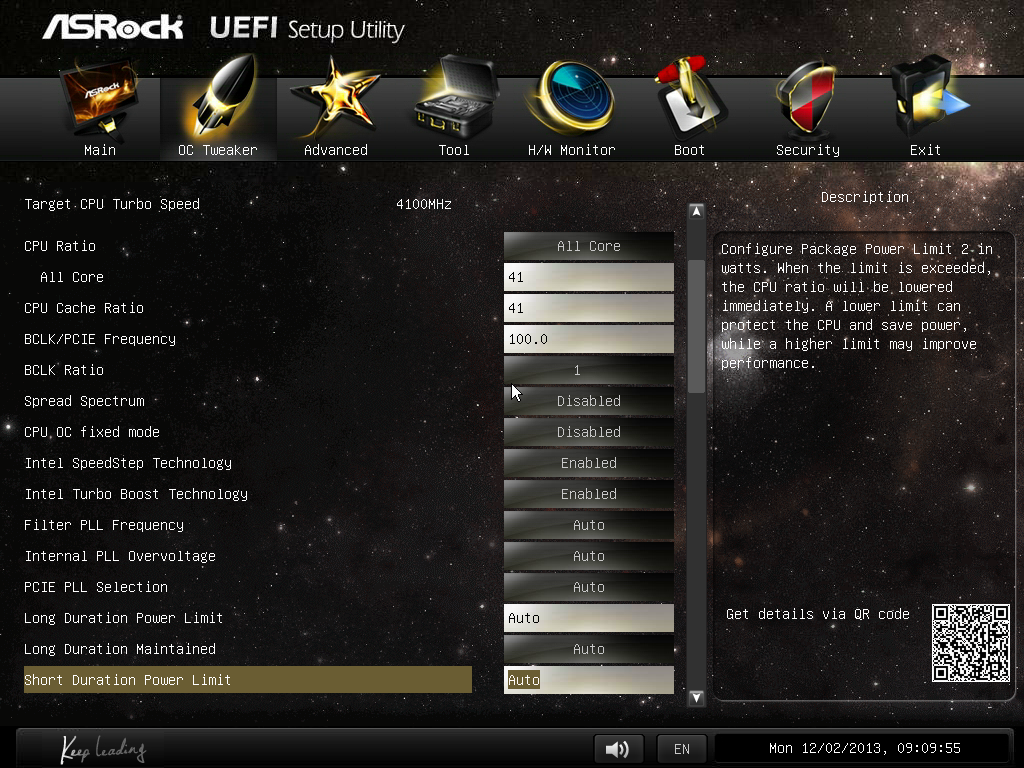This screenshot has height=768, width=1024.
Task: Select the Boot joystick icon
Action: [x=689, y=100]
